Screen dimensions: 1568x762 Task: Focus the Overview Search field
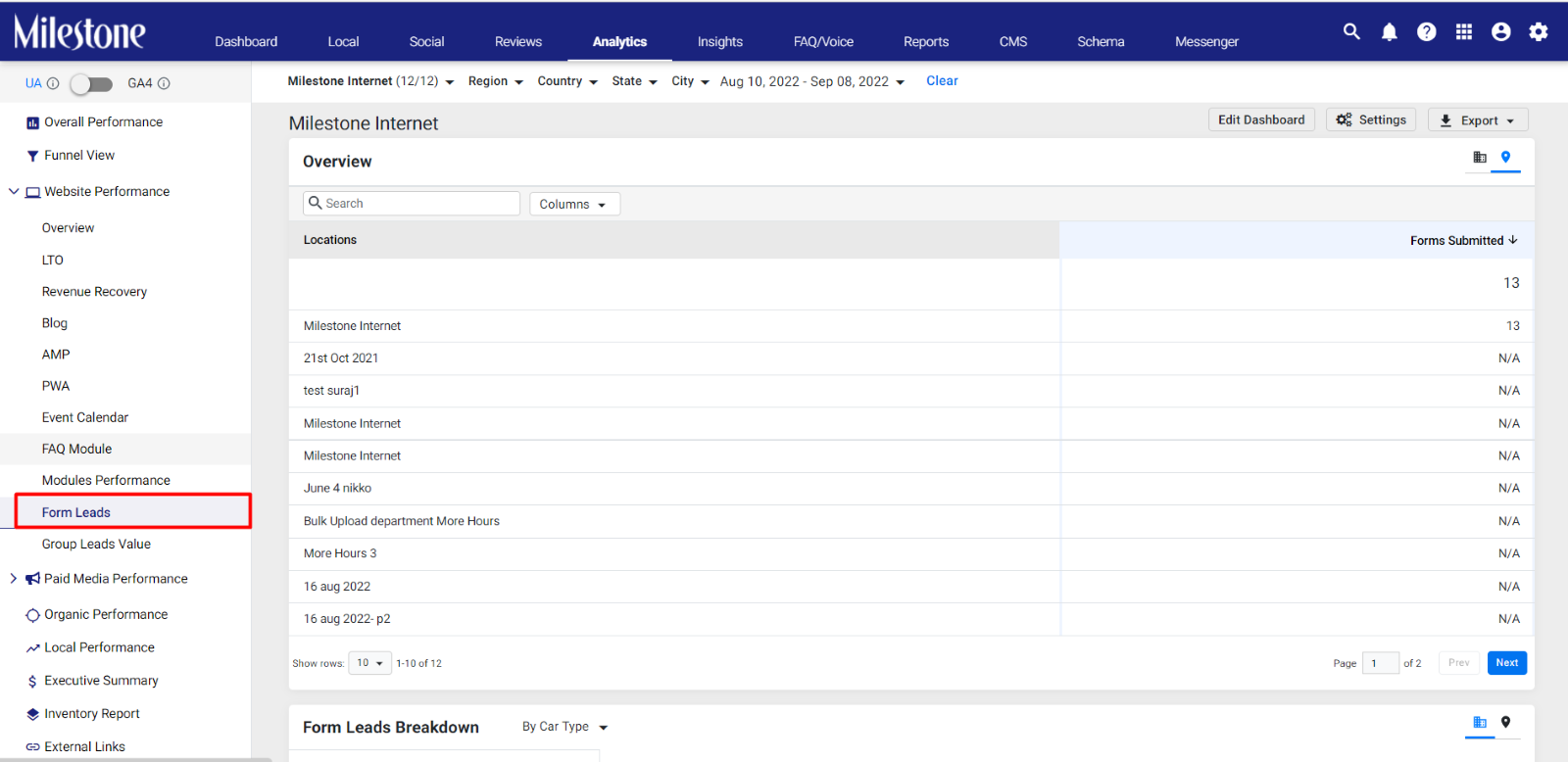click(412, 203)
